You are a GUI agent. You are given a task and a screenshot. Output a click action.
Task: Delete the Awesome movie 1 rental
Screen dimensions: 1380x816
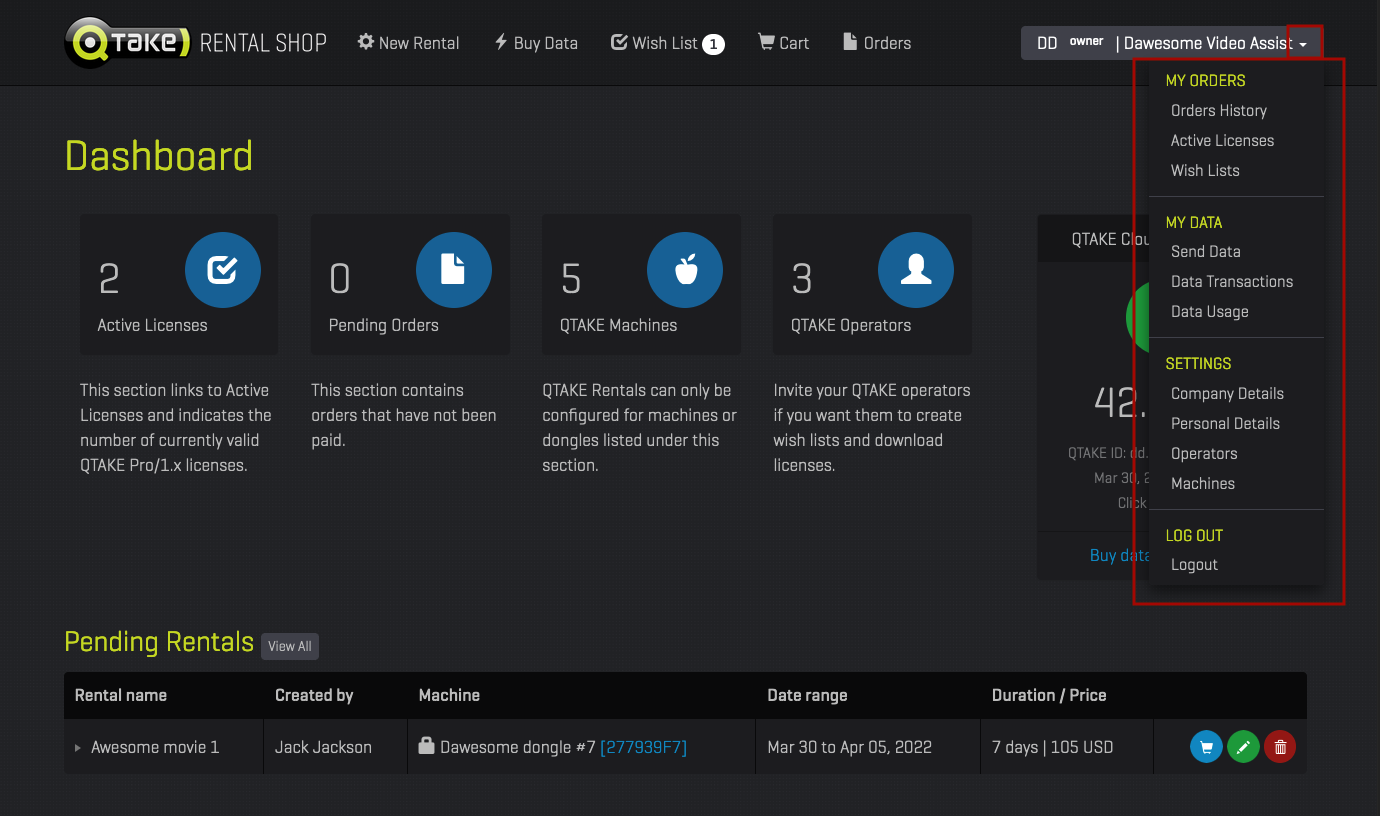(1280, 747)
